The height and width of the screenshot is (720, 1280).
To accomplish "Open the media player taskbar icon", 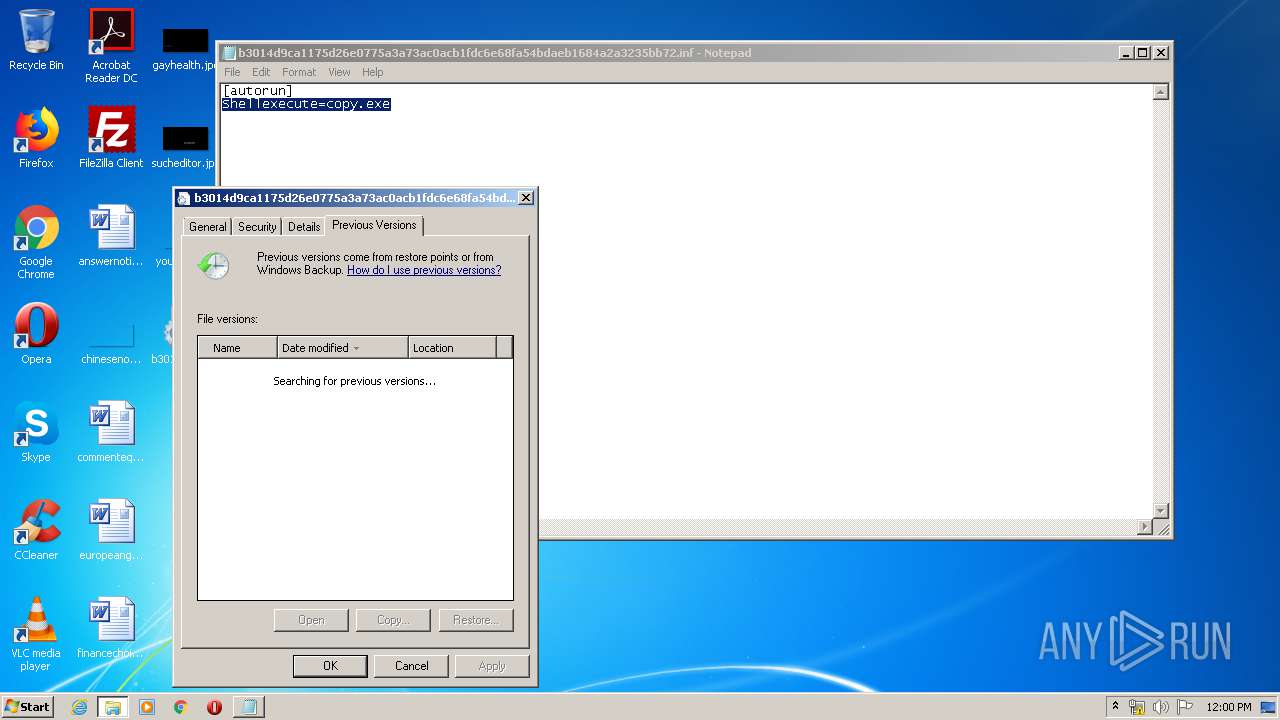I will click(147, 707).
